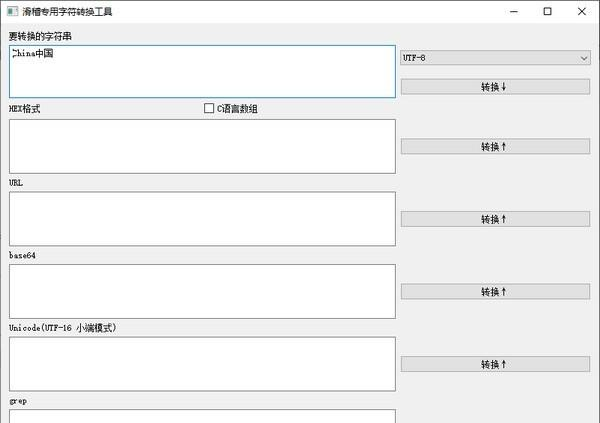Click the 要转换的字符串 label
Screen dimensions: 600x423
click(40, 36)
